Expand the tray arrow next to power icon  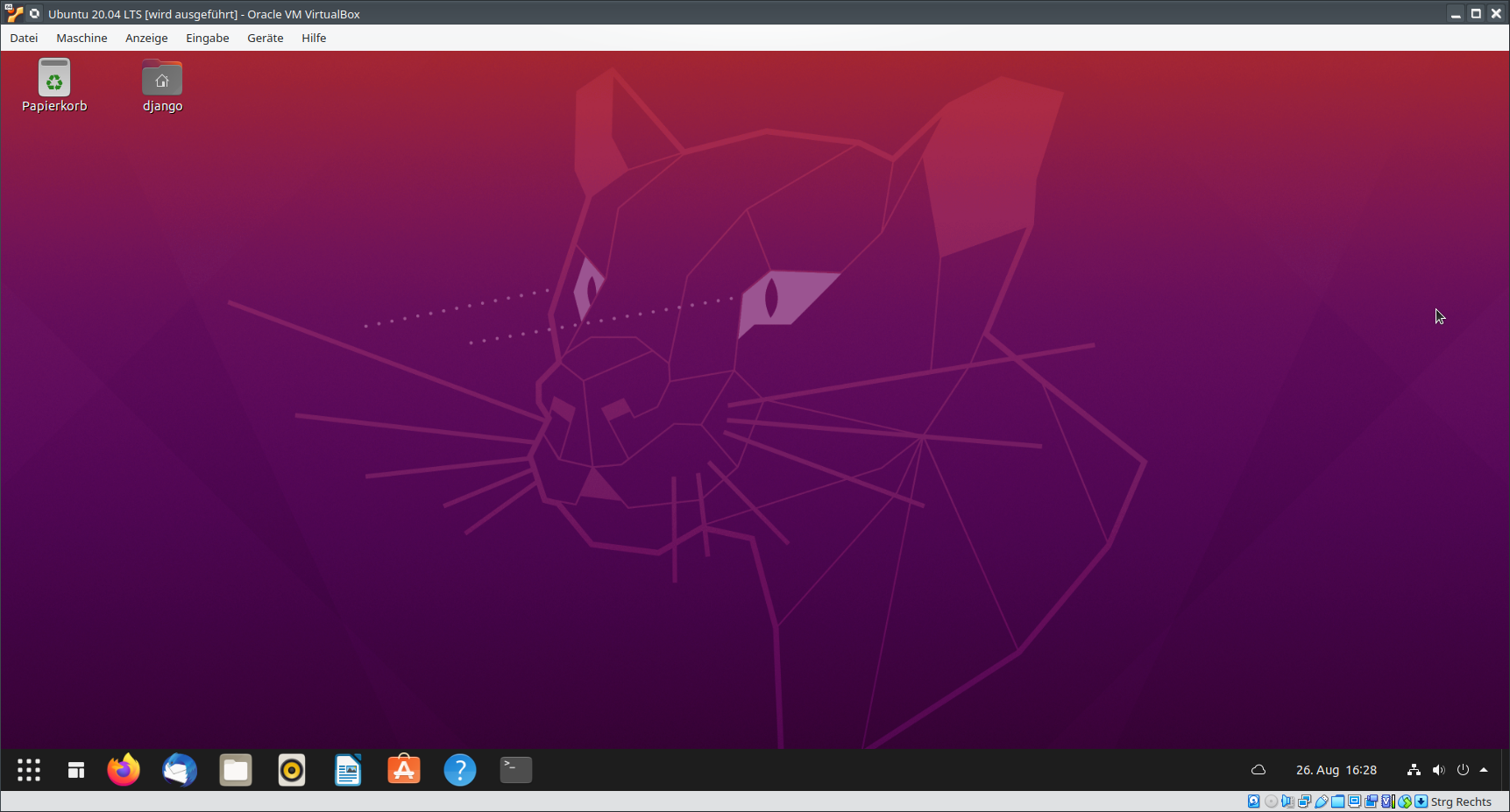click(x=1484, y=770)
